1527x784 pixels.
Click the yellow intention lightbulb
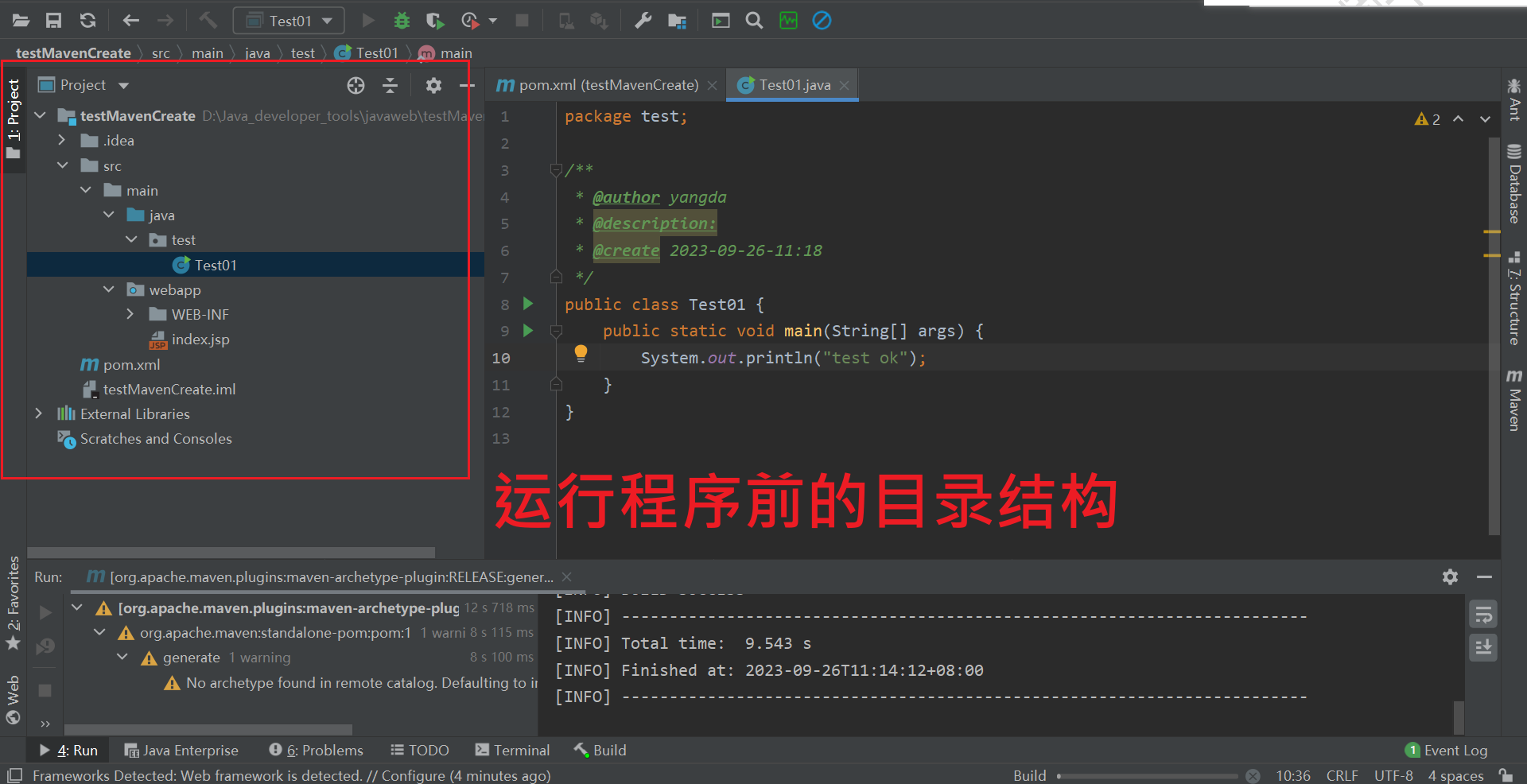tap(581, 355)
